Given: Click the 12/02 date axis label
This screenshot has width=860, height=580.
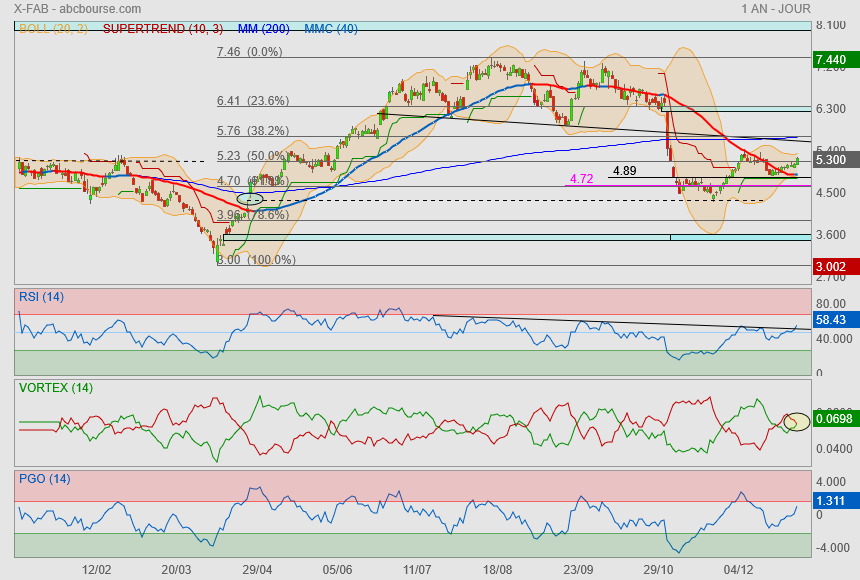Looking at the screenshot, I should point(96,570).
